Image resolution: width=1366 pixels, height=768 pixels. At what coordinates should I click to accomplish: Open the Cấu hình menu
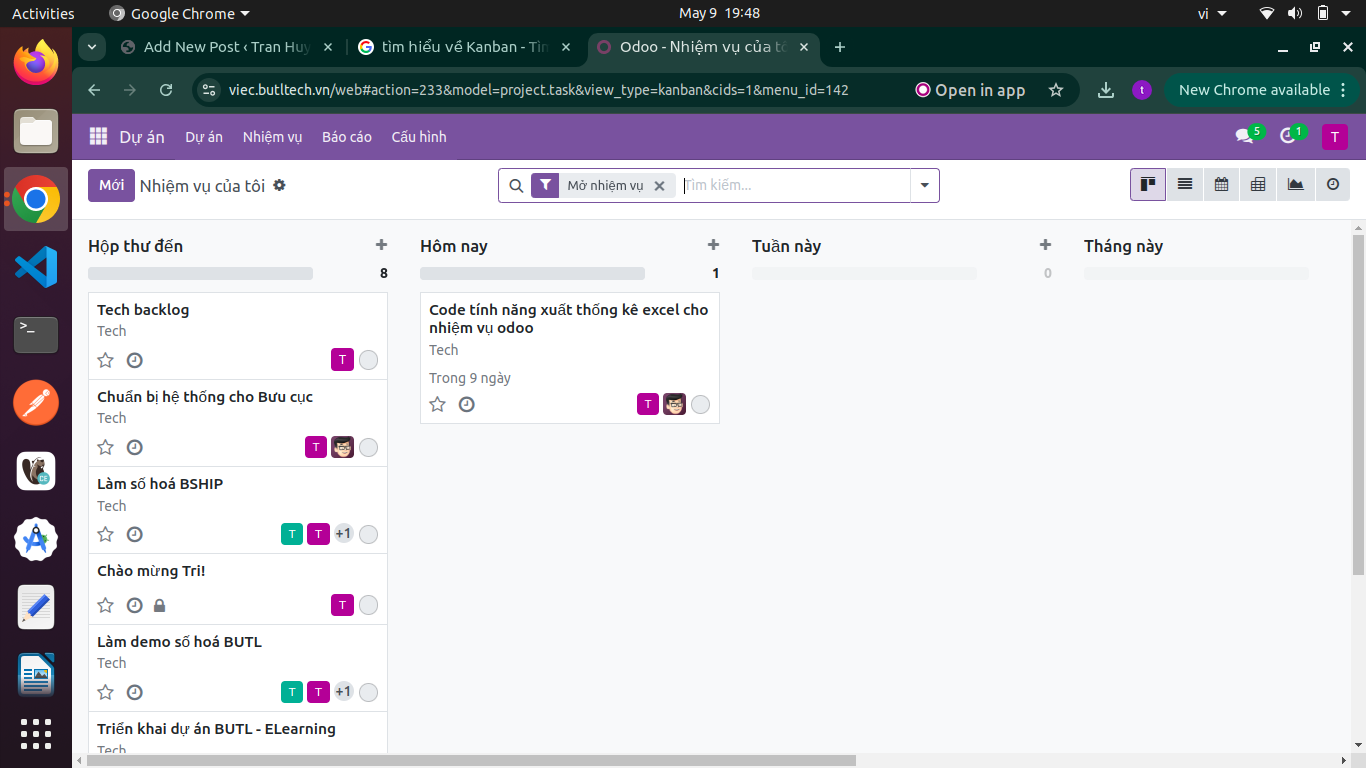419,137
